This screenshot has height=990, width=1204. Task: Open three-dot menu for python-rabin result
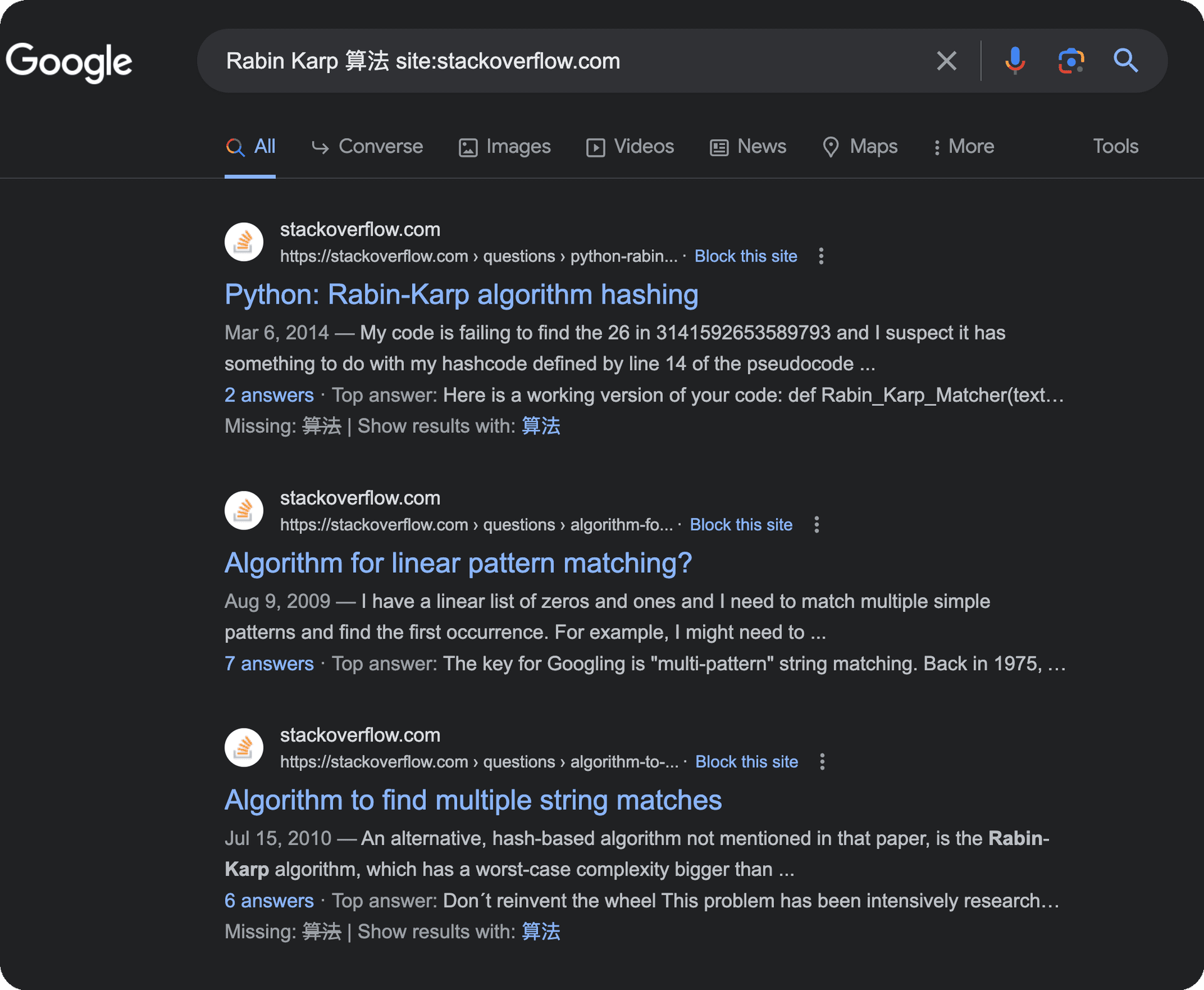click(x=821, y=256)
